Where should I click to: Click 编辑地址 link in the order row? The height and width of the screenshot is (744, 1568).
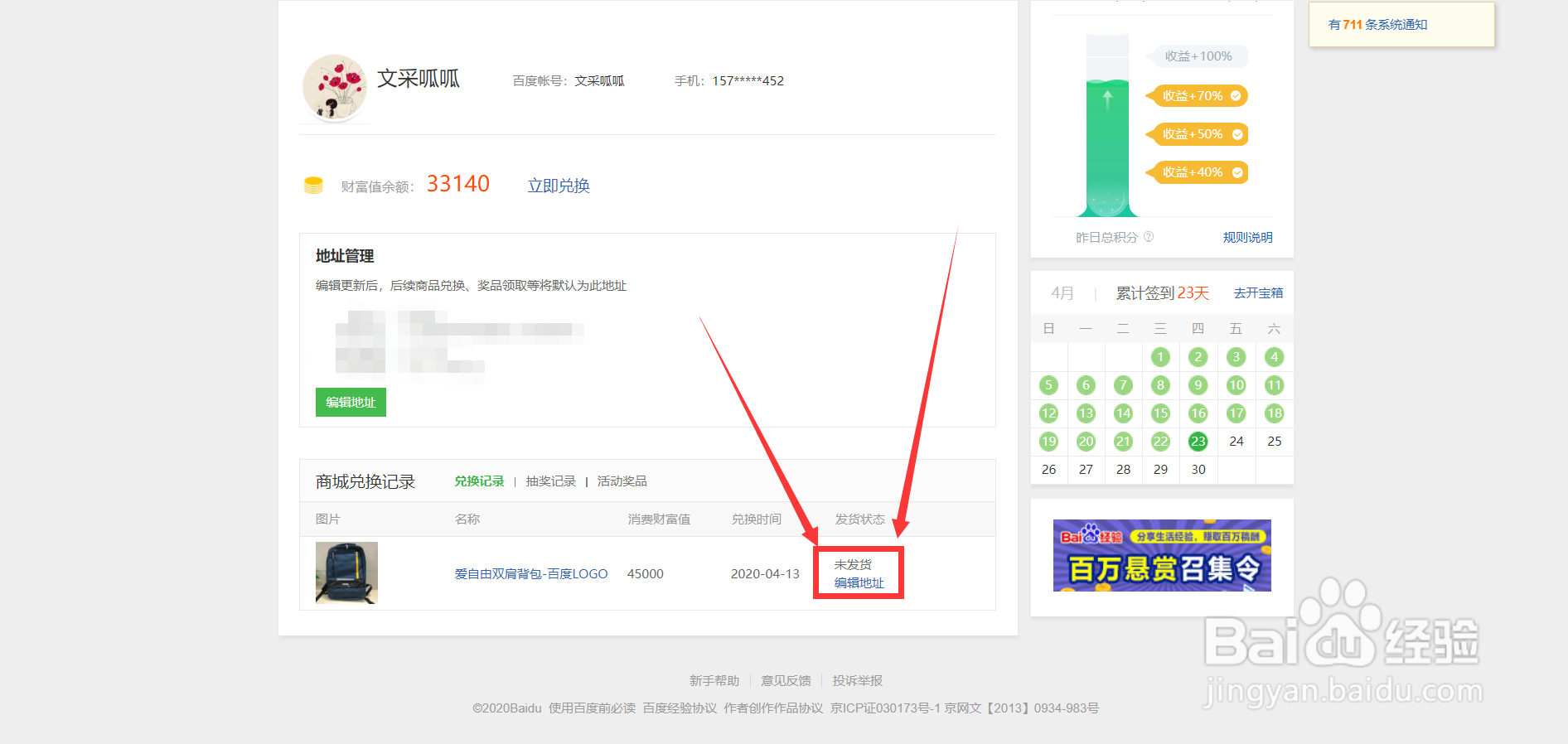point(859,583)
